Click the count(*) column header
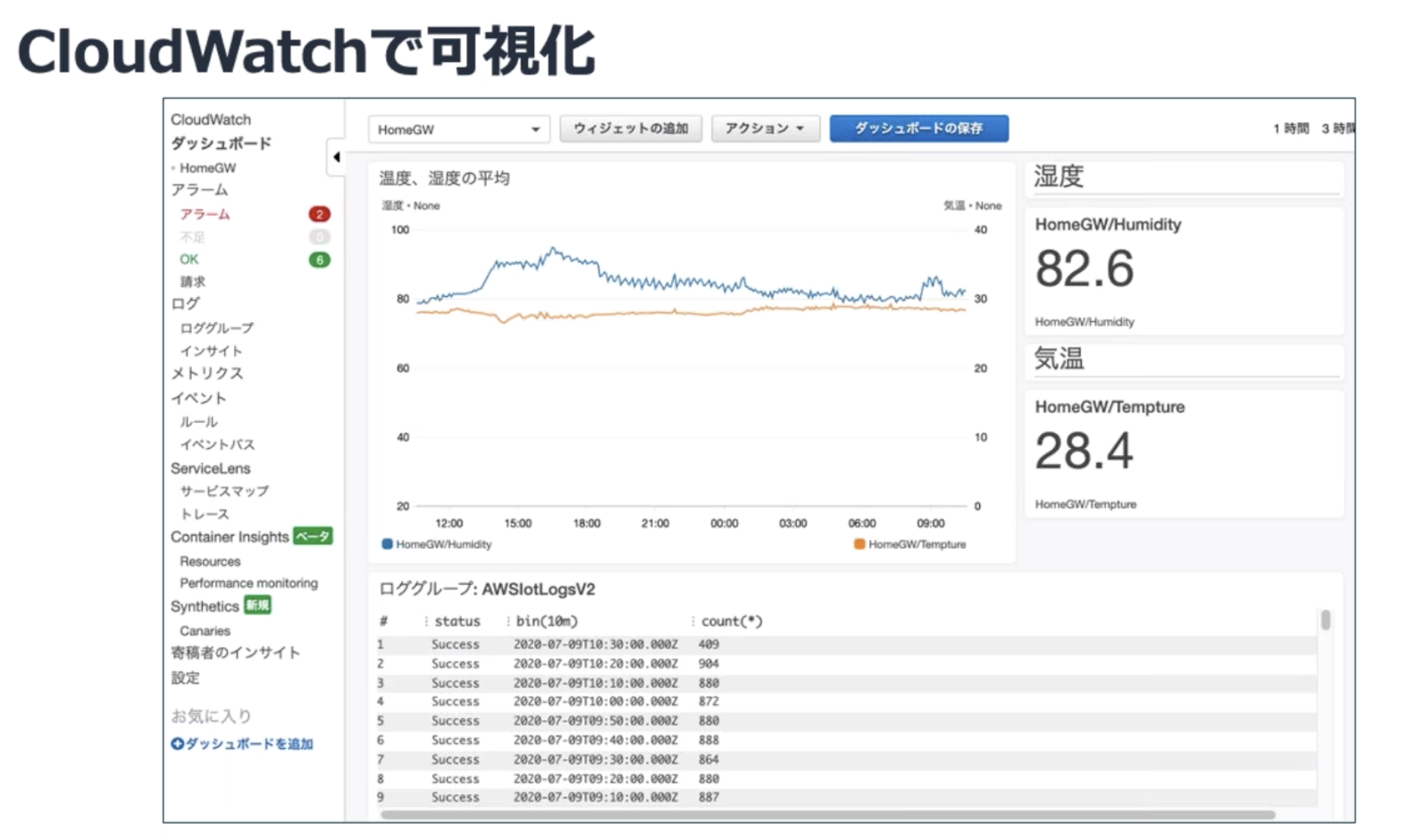Screen dimensions: 1404x840 pos(732,621)
